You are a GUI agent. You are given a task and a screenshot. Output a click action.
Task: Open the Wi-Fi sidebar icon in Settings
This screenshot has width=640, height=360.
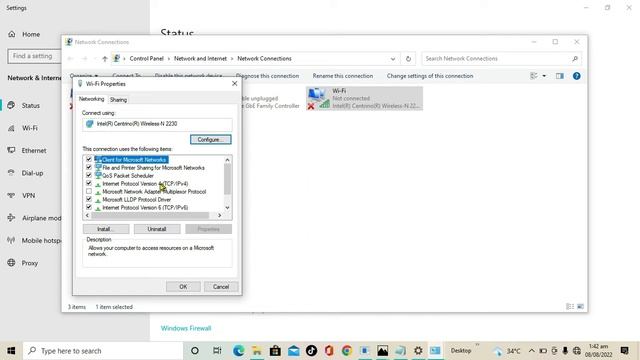pos(11,128)
